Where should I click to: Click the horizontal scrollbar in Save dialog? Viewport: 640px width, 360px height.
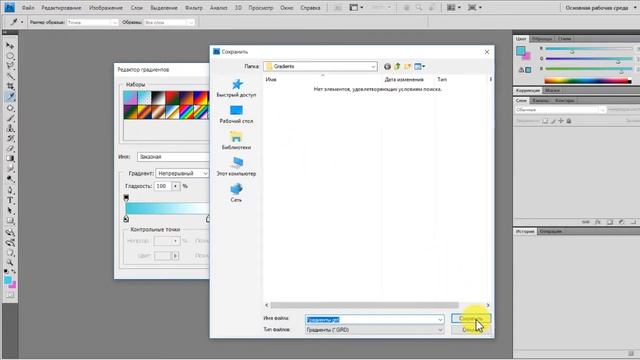point(364,305)
